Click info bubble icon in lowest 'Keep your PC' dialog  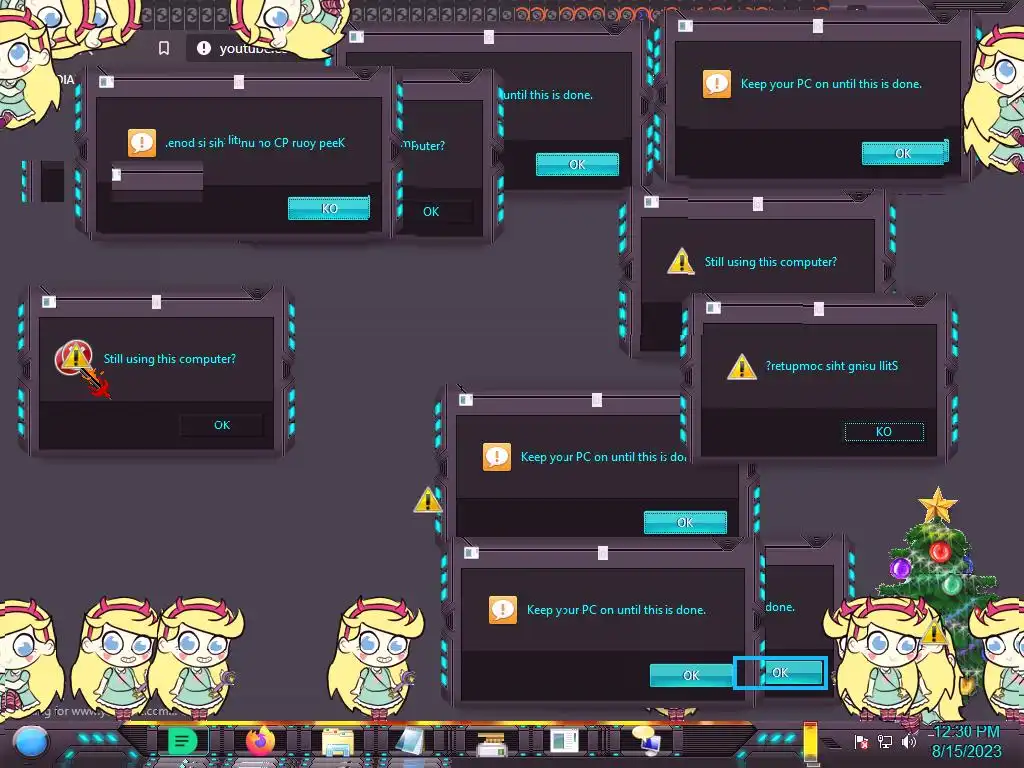(503, 609)
